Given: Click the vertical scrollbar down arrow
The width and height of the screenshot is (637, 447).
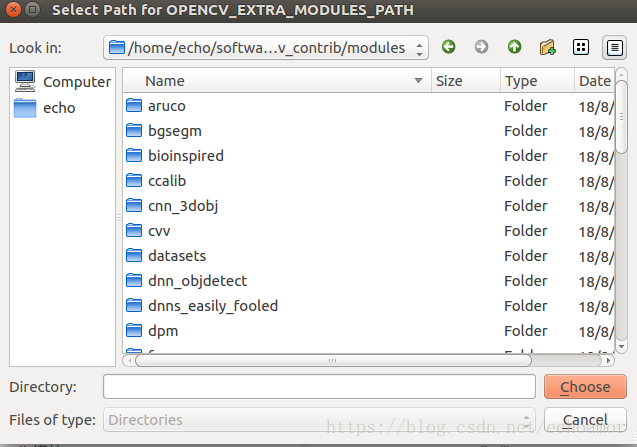Looking at the screenshot, I should click(x=621, y=347).
